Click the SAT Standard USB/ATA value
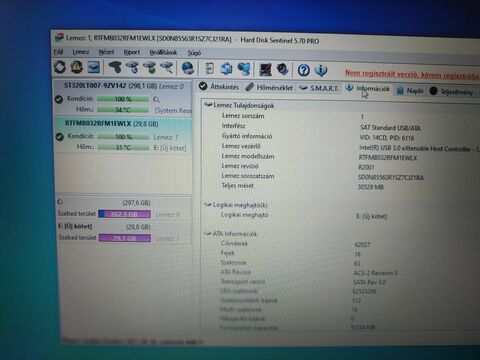 [390, 128]
